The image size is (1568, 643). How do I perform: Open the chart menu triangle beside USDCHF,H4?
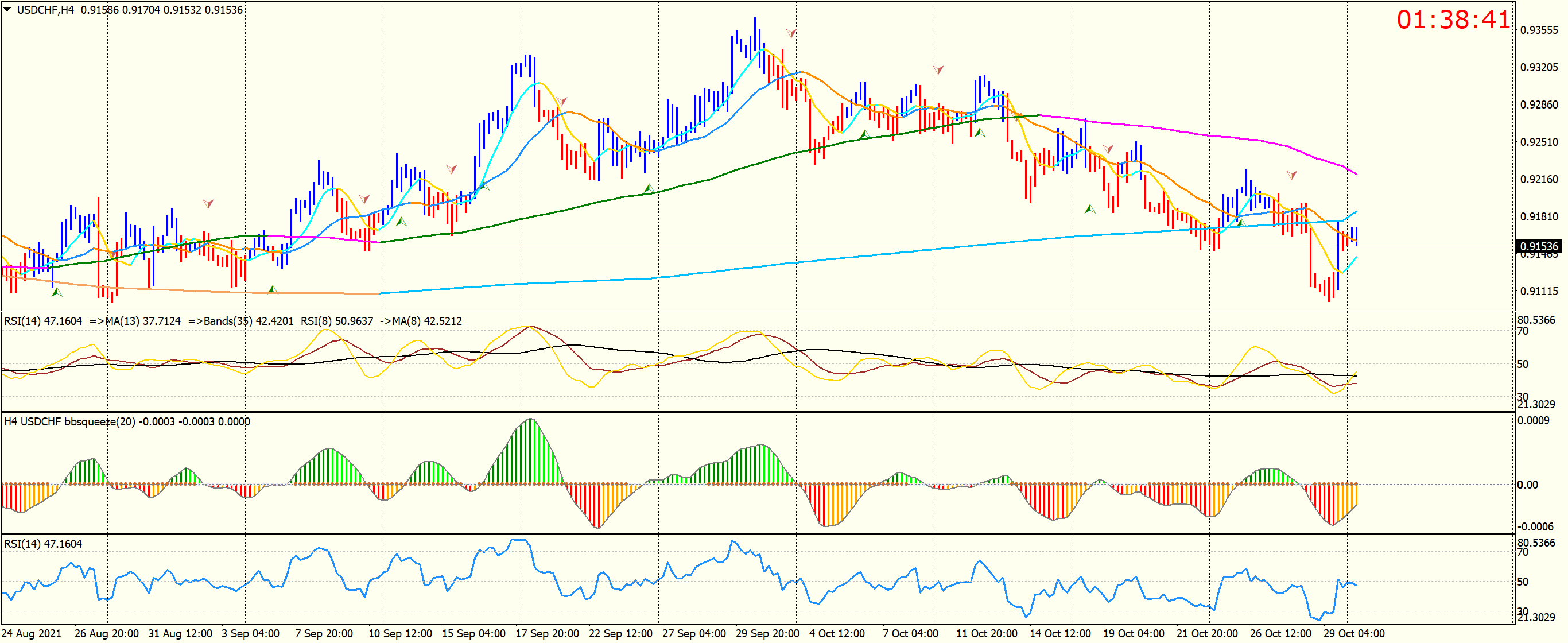[7, 9]
